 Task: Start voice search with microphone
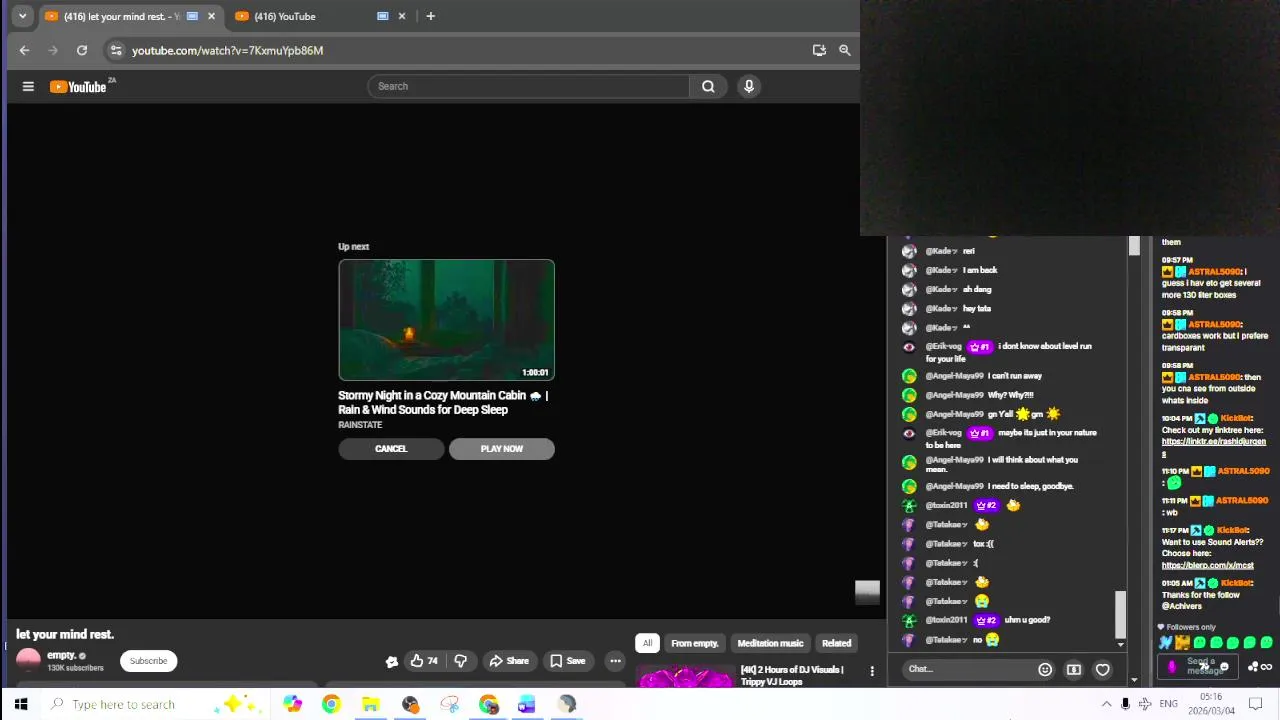tap(749, 86)
